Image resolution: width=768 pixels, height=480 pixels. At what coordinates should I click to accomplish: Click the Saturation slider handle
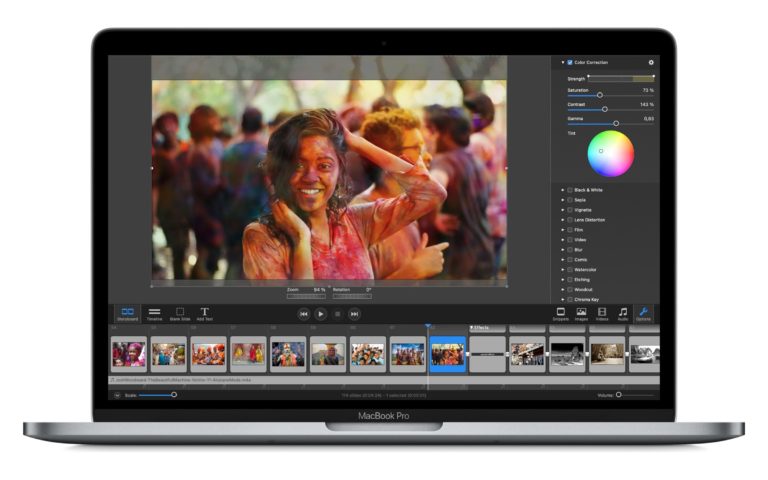click(600, 95)
